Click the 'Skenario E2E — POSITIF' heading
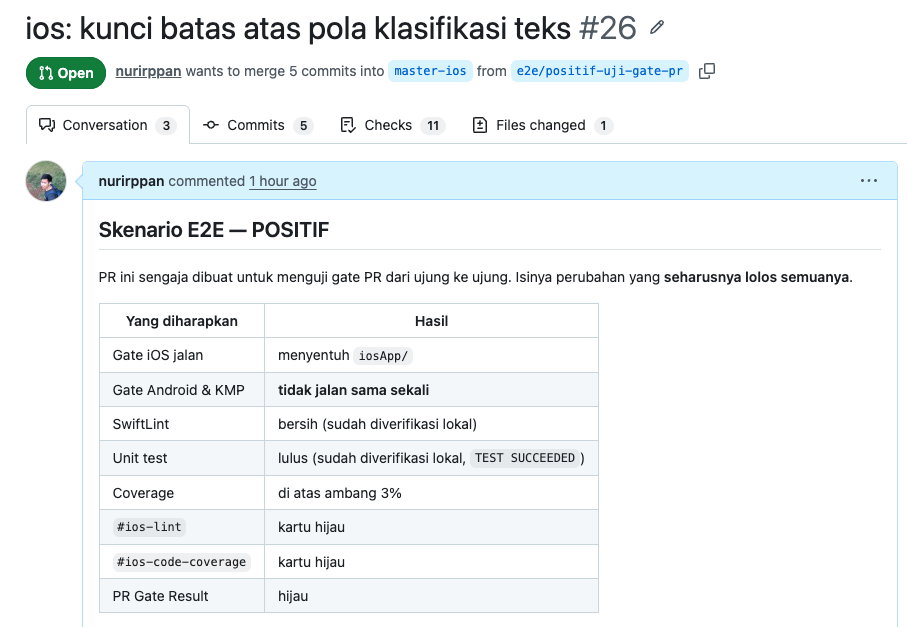The image size is (907, 627). point(213,230)
